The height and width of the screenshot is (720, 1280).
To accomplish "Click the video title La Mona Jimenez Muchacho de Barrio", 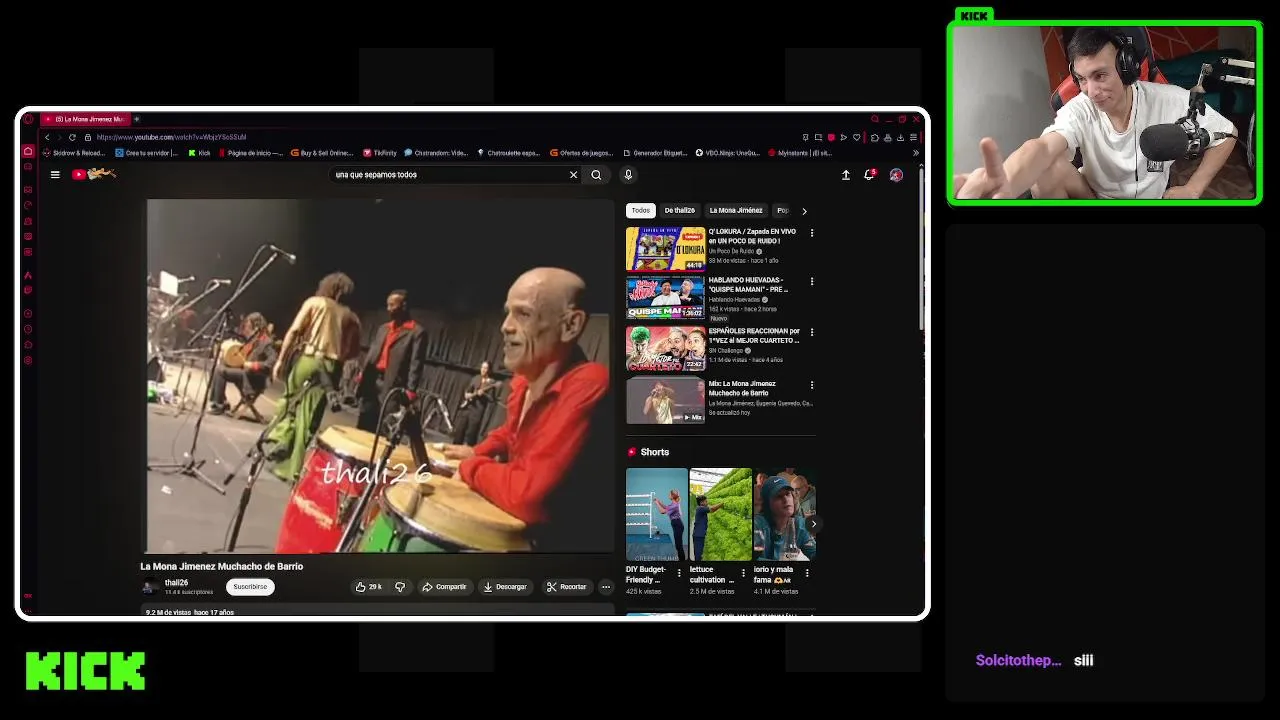I will tap(221, 566).
